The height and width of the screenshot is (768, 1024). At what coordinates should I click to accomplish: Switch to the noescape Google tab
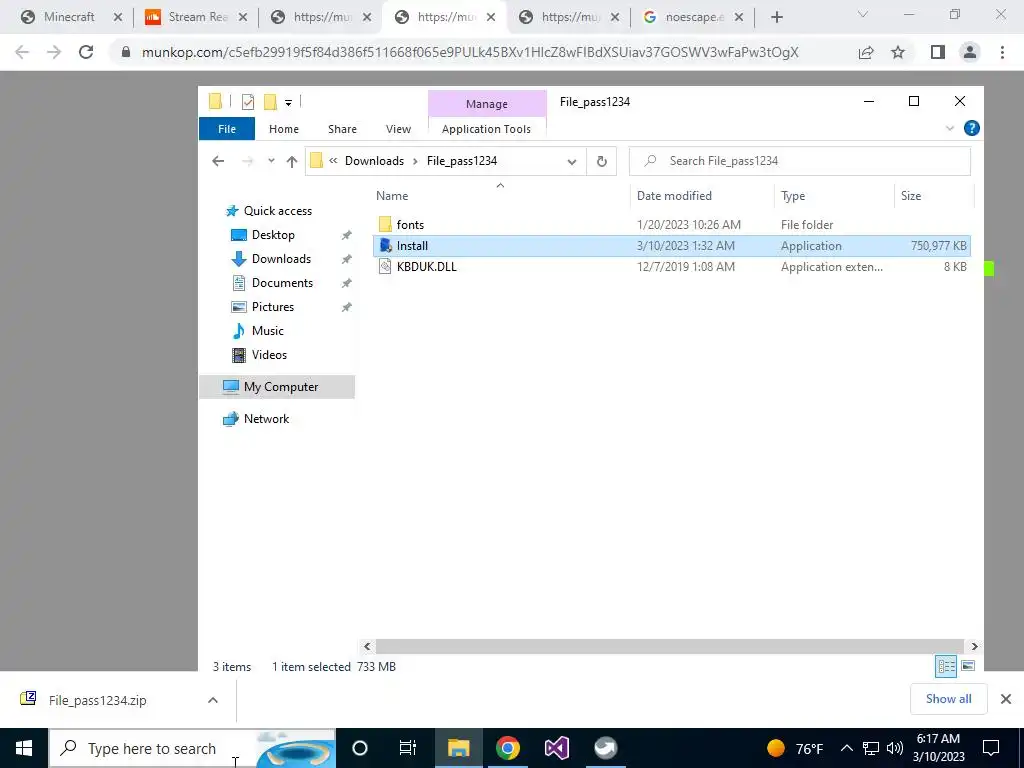694,17
